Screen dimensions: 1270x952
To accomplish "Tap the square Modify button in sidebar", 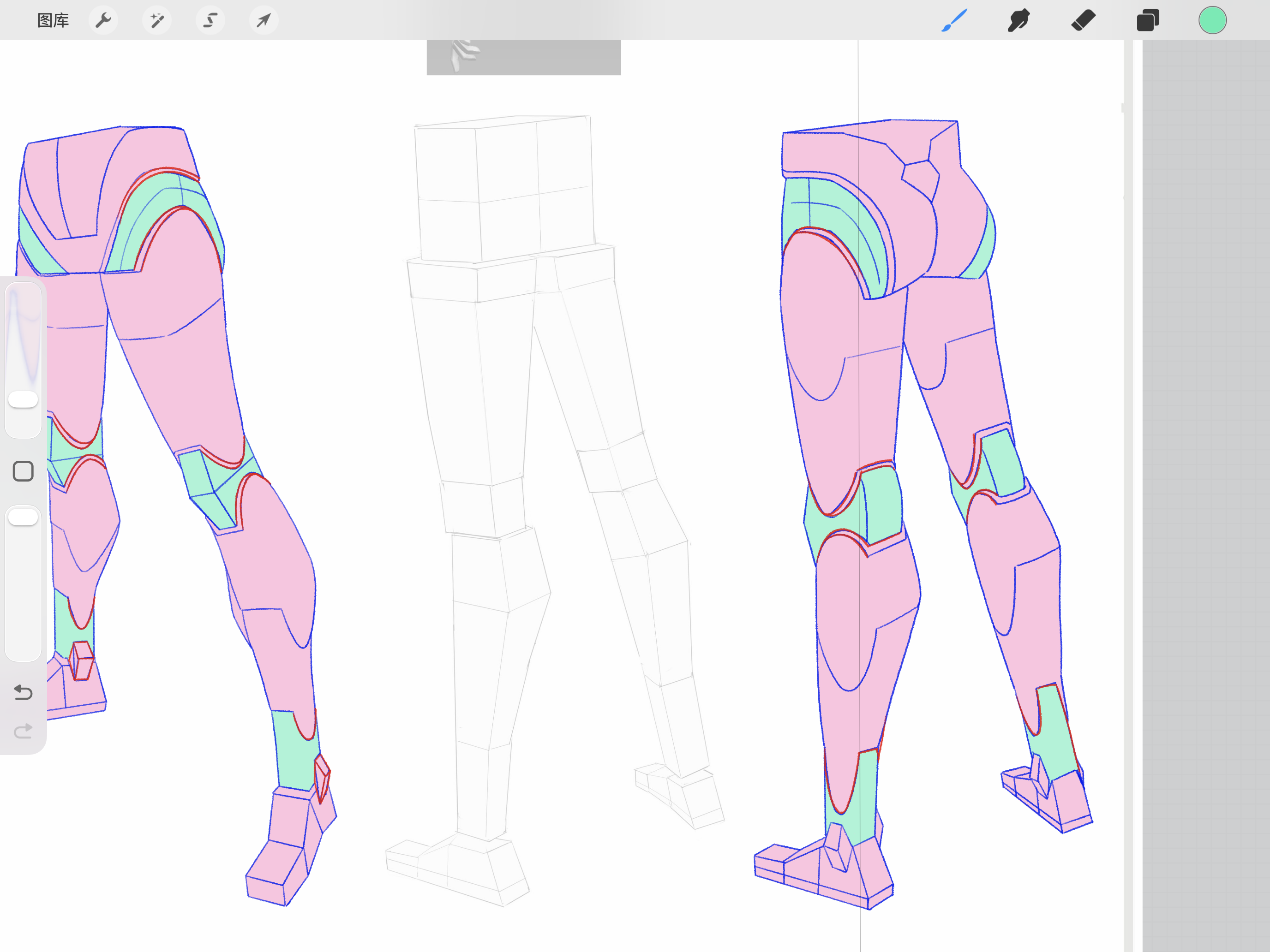I will 23,471.
